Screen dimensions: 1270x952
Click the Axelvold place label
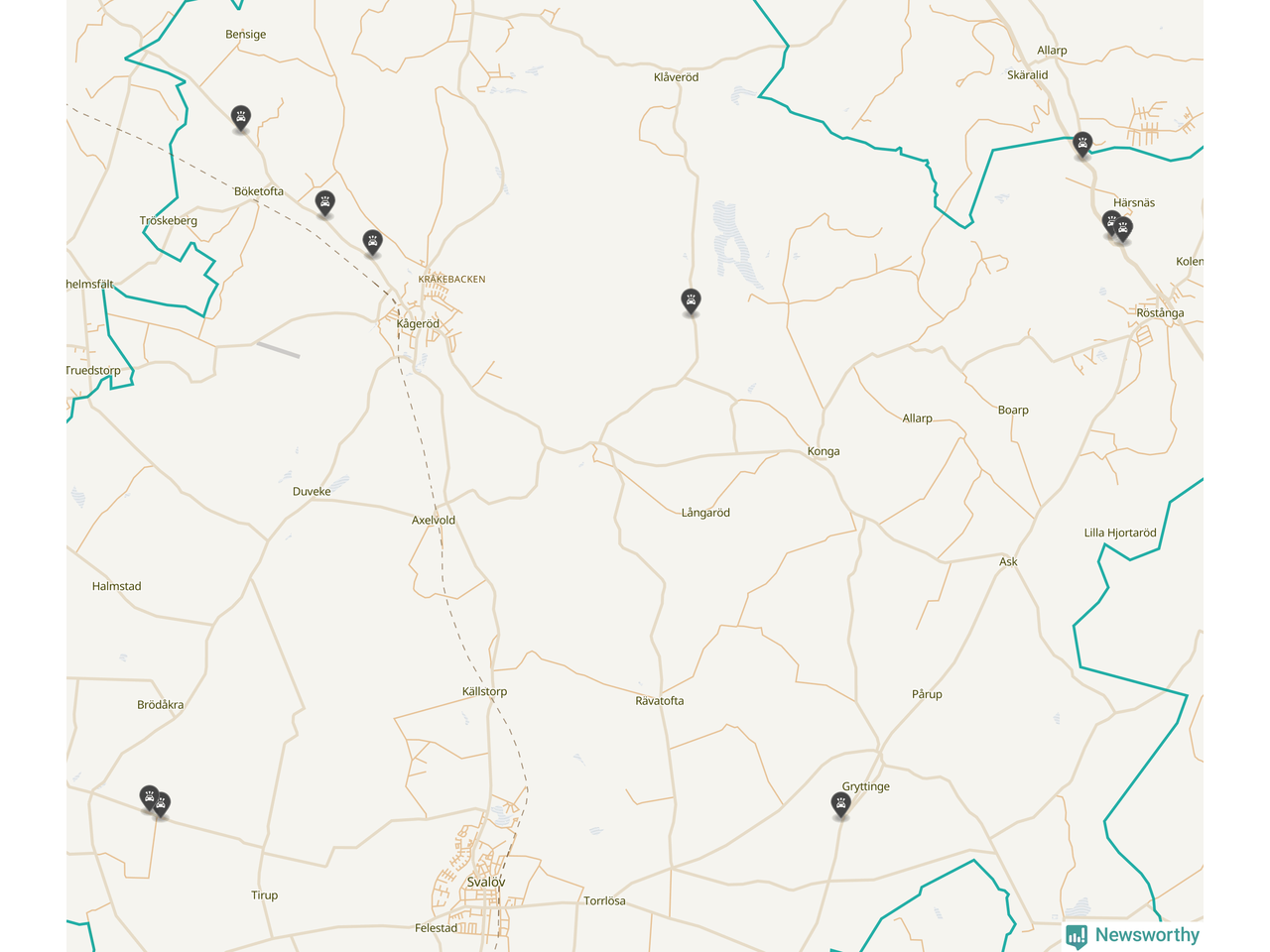(x=434, y=521)
